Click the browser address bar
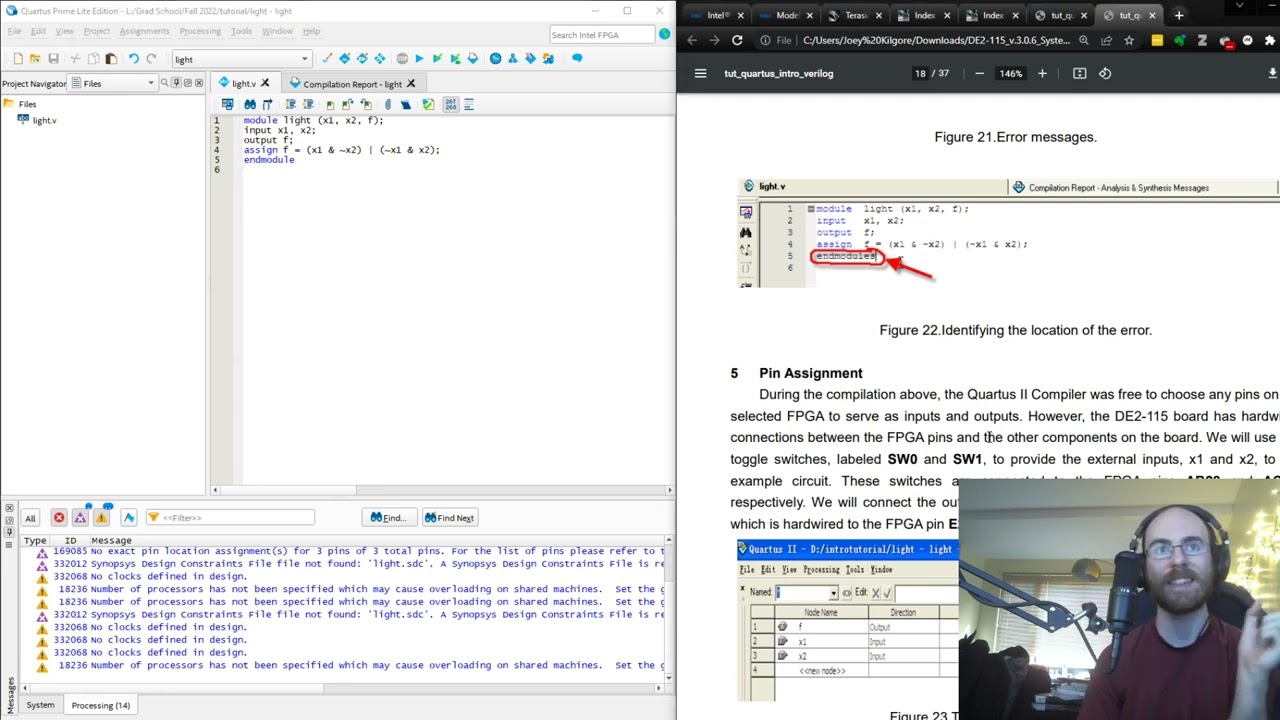The width and height of the screenshot is (1280, 720). pos(935,40)
